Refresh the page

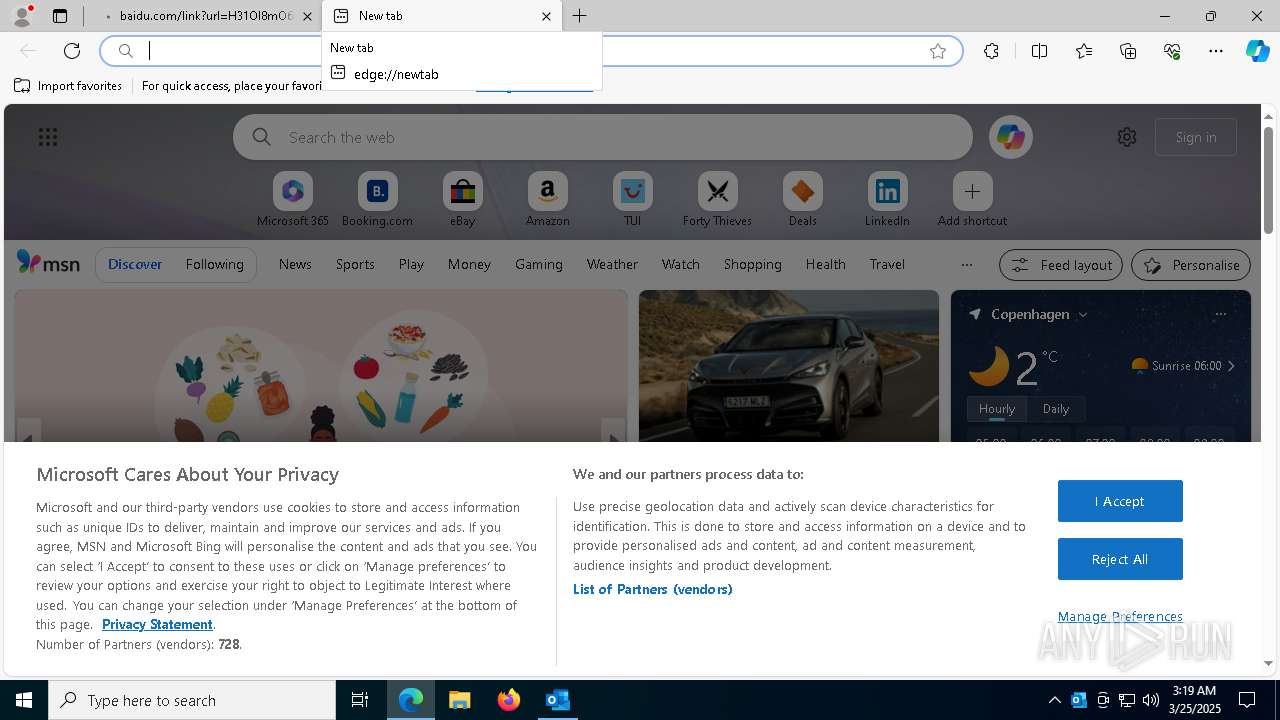(x=72, y=51)
